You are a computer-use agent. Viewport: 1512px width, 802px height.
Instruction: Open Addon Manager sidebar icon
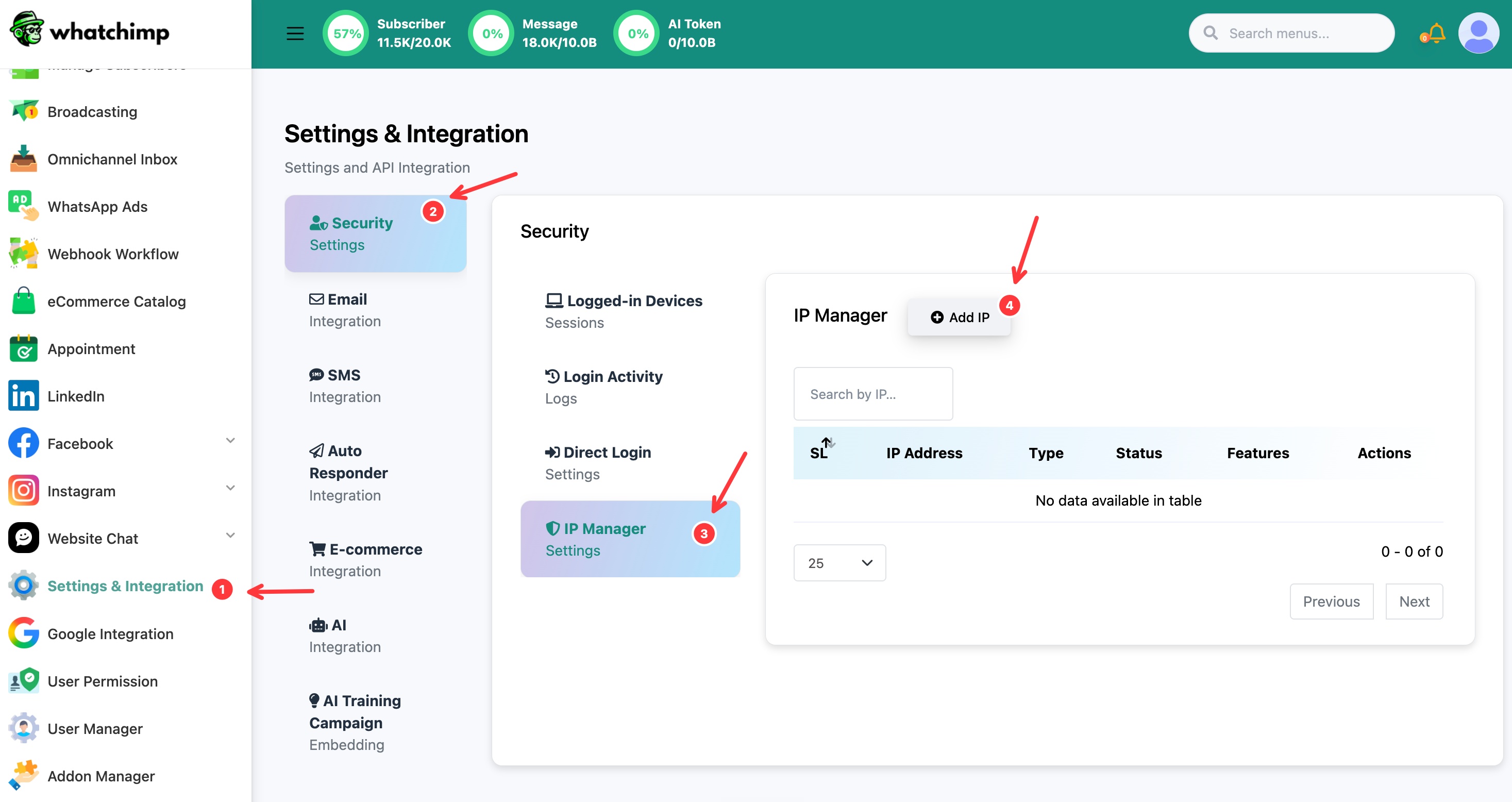[24, 776]
